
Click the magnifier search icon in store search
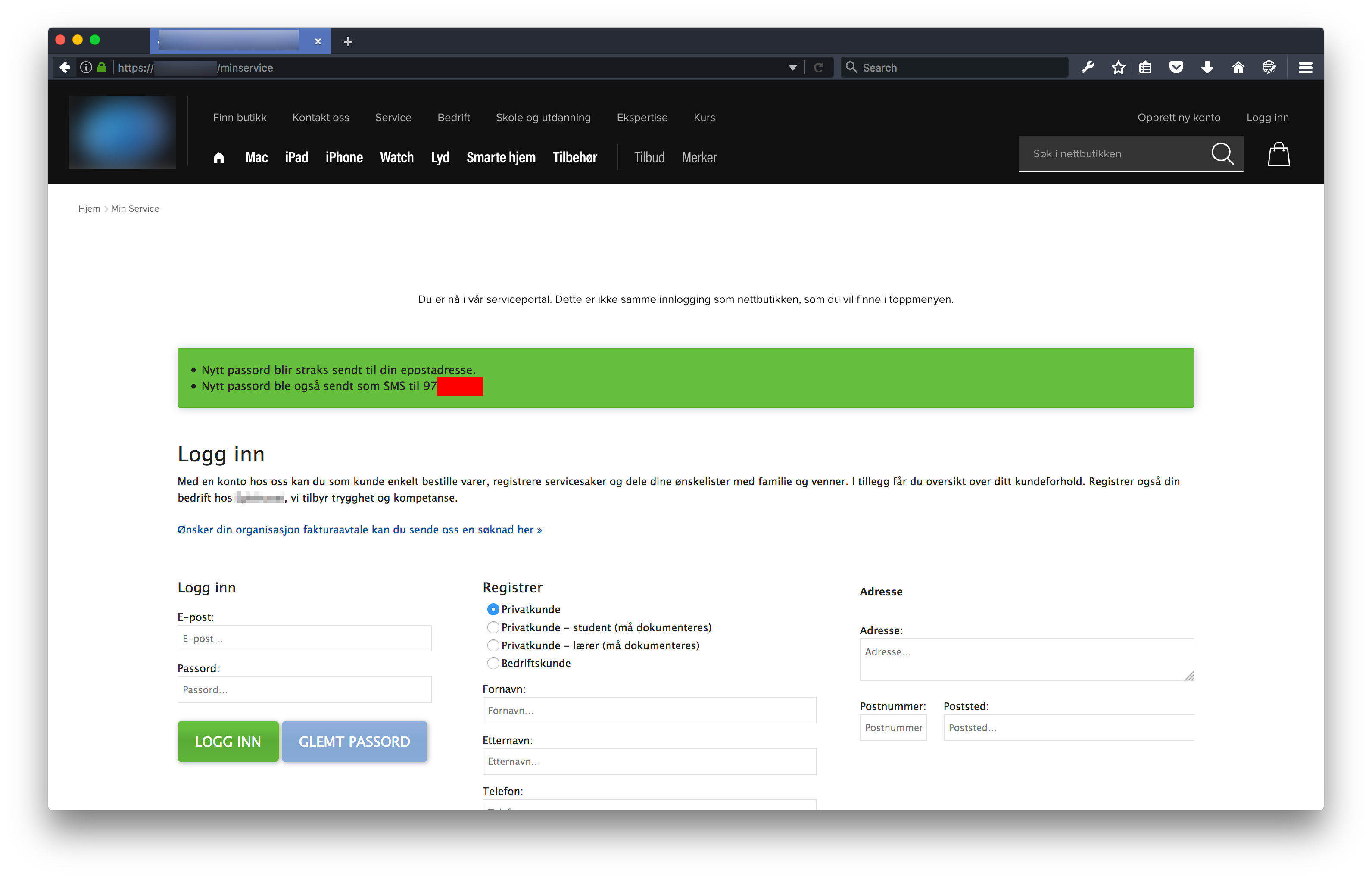pyautogui.click(x=1222, y=153)
